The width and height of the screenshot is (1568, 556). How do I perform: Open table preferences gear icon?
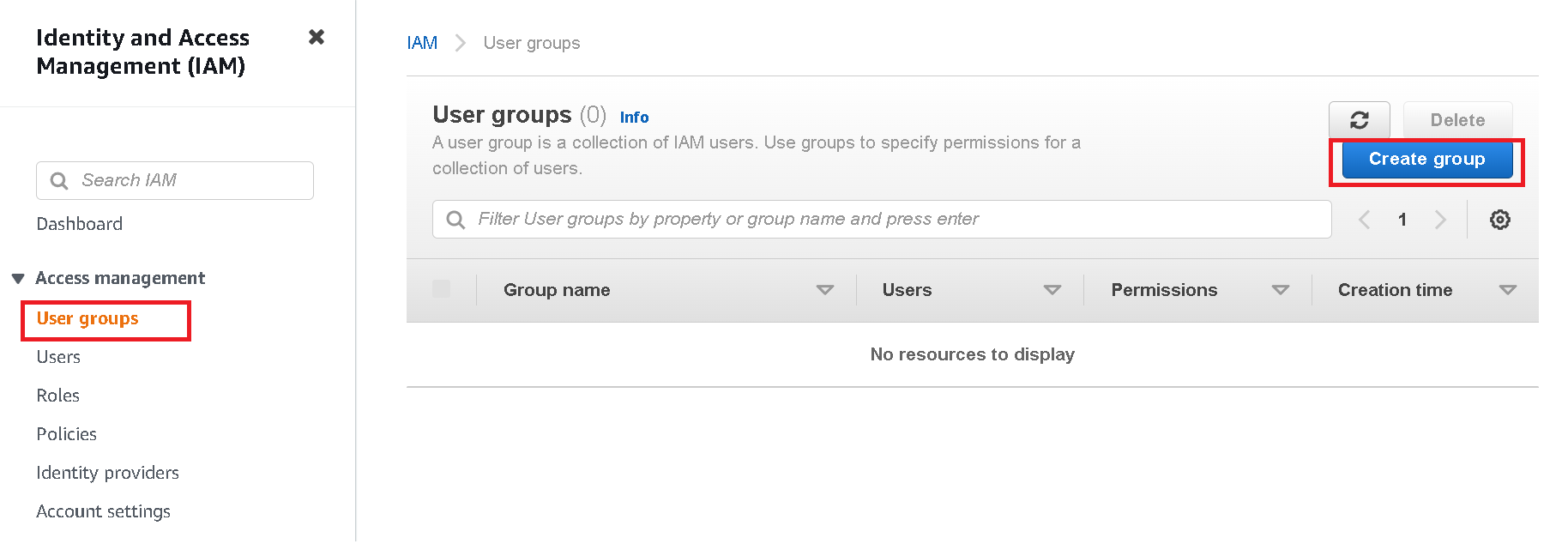tap(1499, 220)
